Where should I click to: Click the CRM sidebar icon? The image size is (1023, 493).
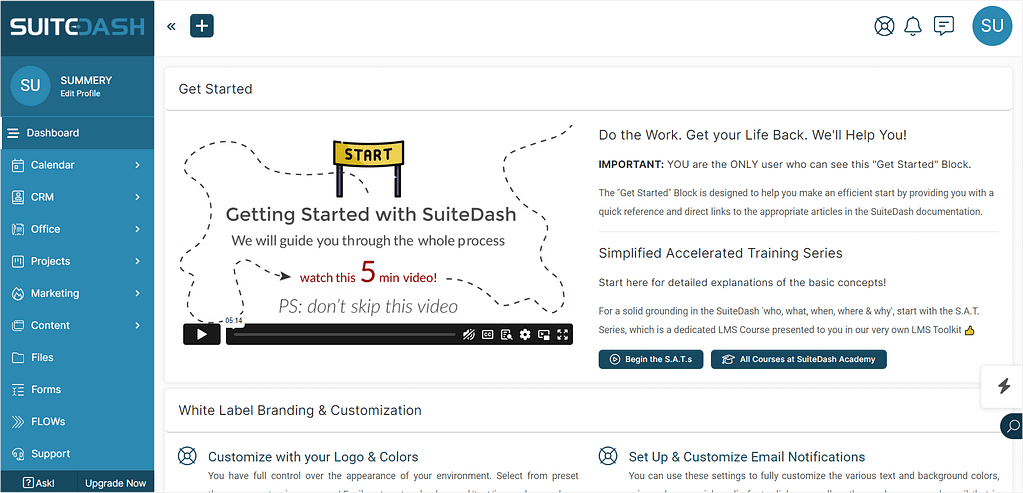[18, 197]
